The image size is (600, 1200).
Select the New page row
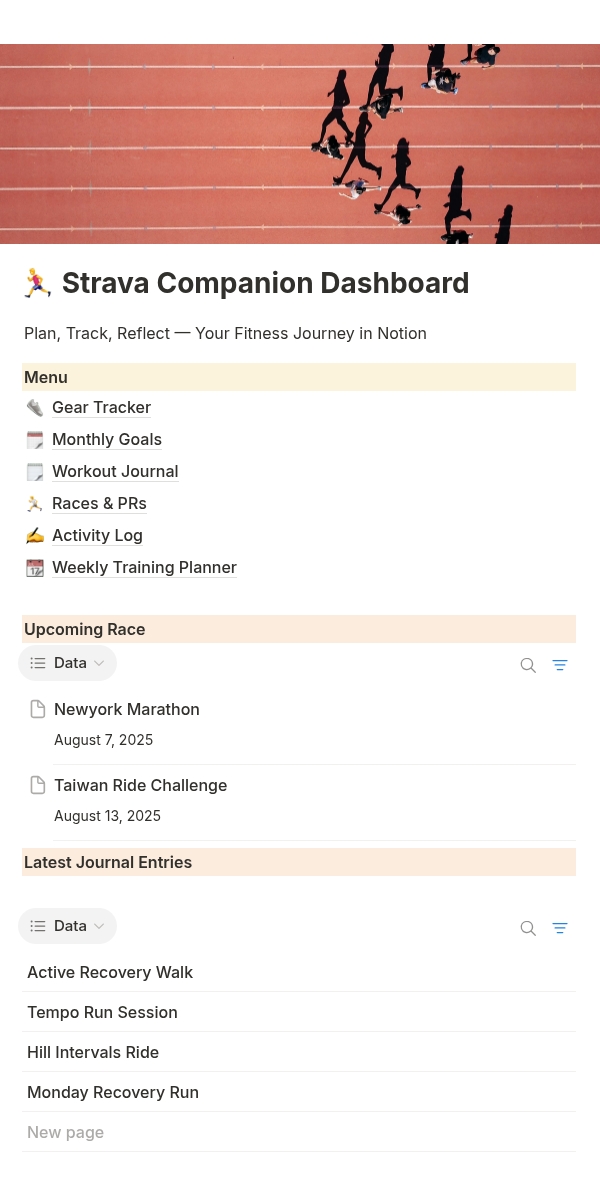pyautogui.click(x=65, y=1132)
